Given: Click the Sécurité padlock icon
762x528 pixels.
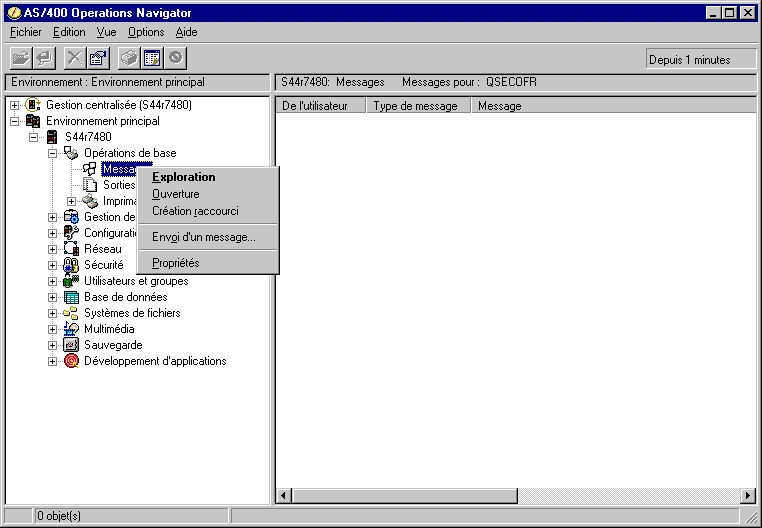Looking at the screenshot, I should 71,265.
